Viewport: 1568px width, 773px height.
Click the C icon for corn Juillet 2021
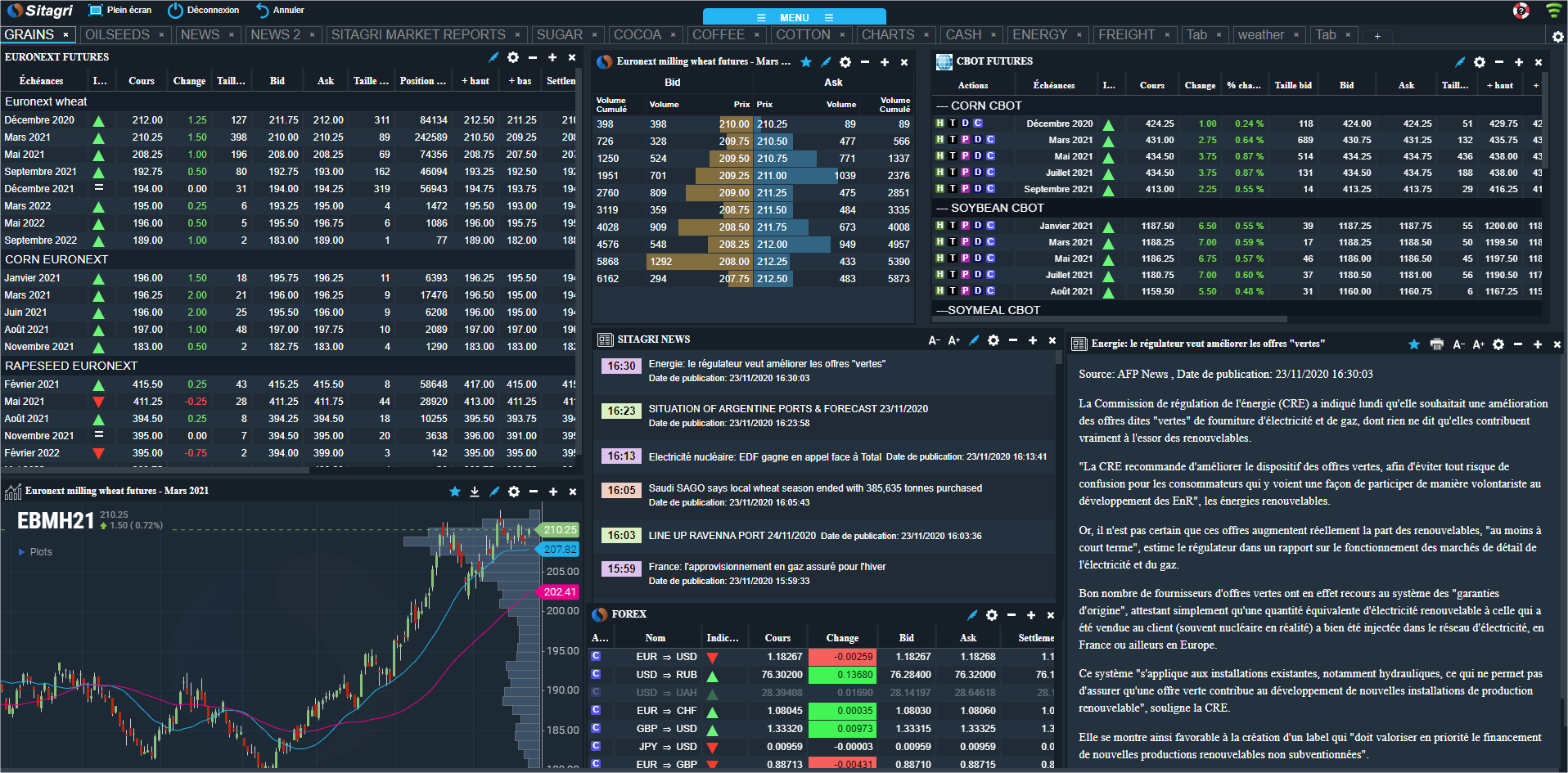(990, 173)
